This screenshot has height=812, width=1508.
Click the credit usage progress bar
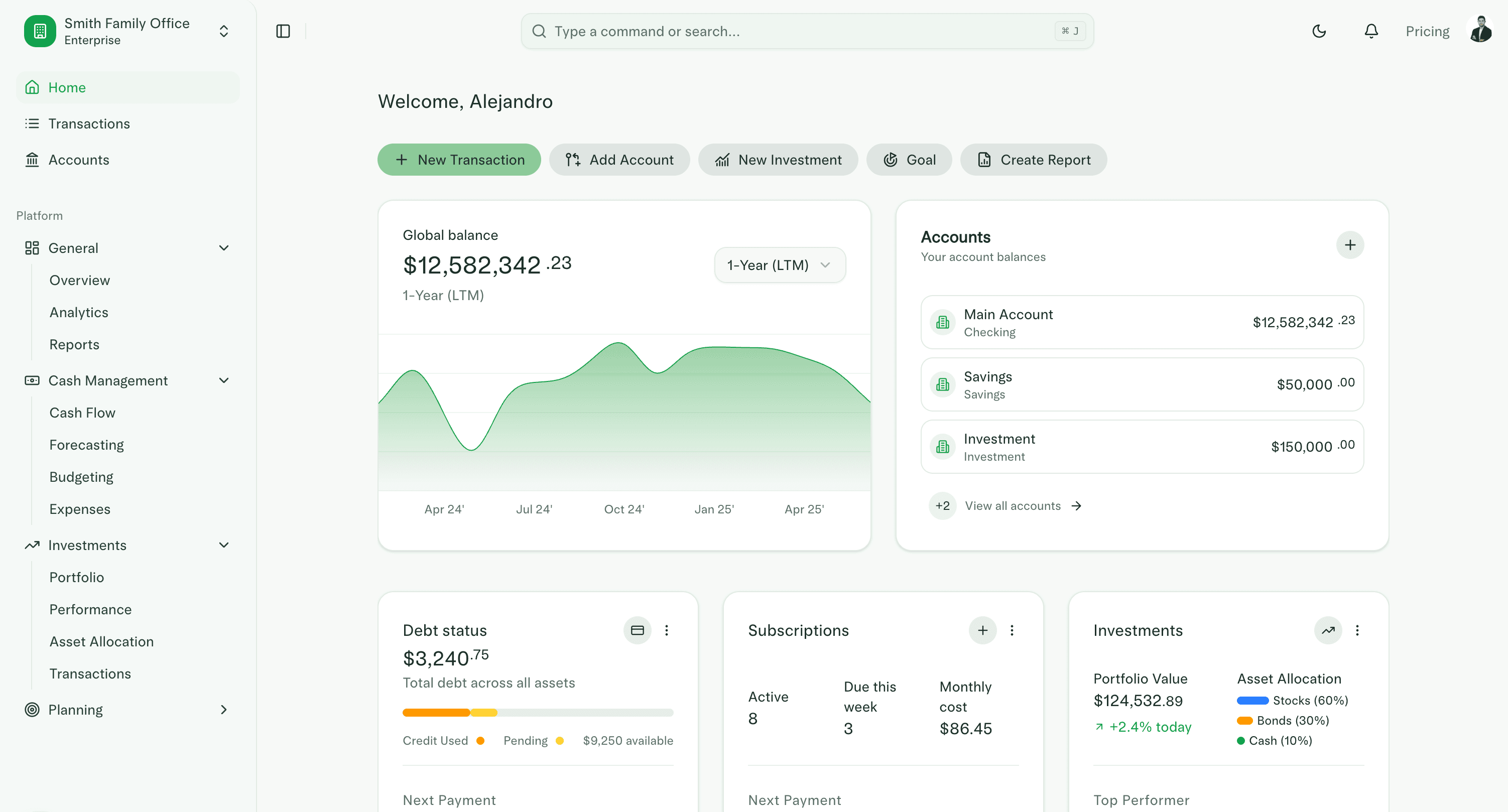[x=538, y=712]
